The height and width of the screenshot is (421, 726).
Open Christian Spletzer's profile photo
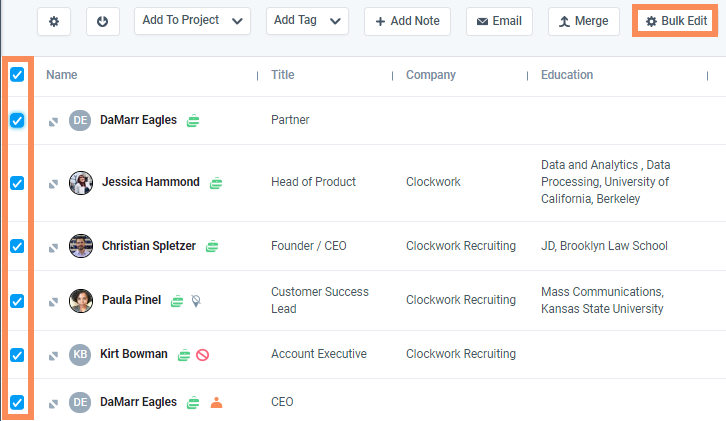tap(81, 246)
